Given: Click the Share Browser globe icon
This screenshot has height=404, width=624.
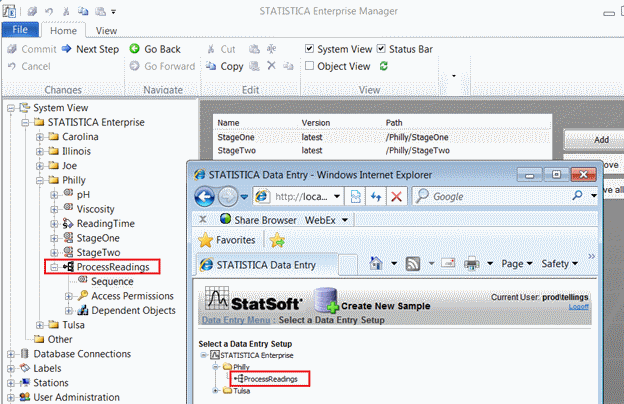Looking at the screenshot, I should (225, 219).
